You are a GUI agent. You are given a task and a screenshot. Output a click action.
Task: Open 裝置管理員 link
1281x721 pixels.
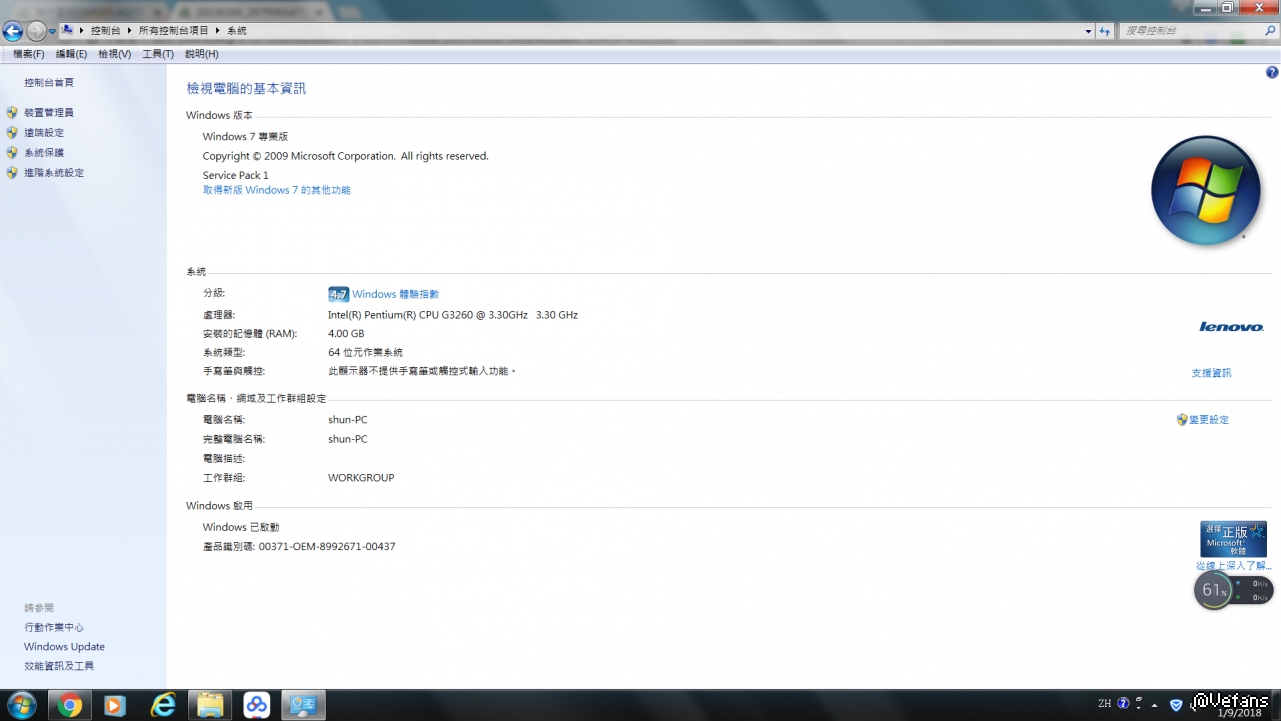click(49, 113)
